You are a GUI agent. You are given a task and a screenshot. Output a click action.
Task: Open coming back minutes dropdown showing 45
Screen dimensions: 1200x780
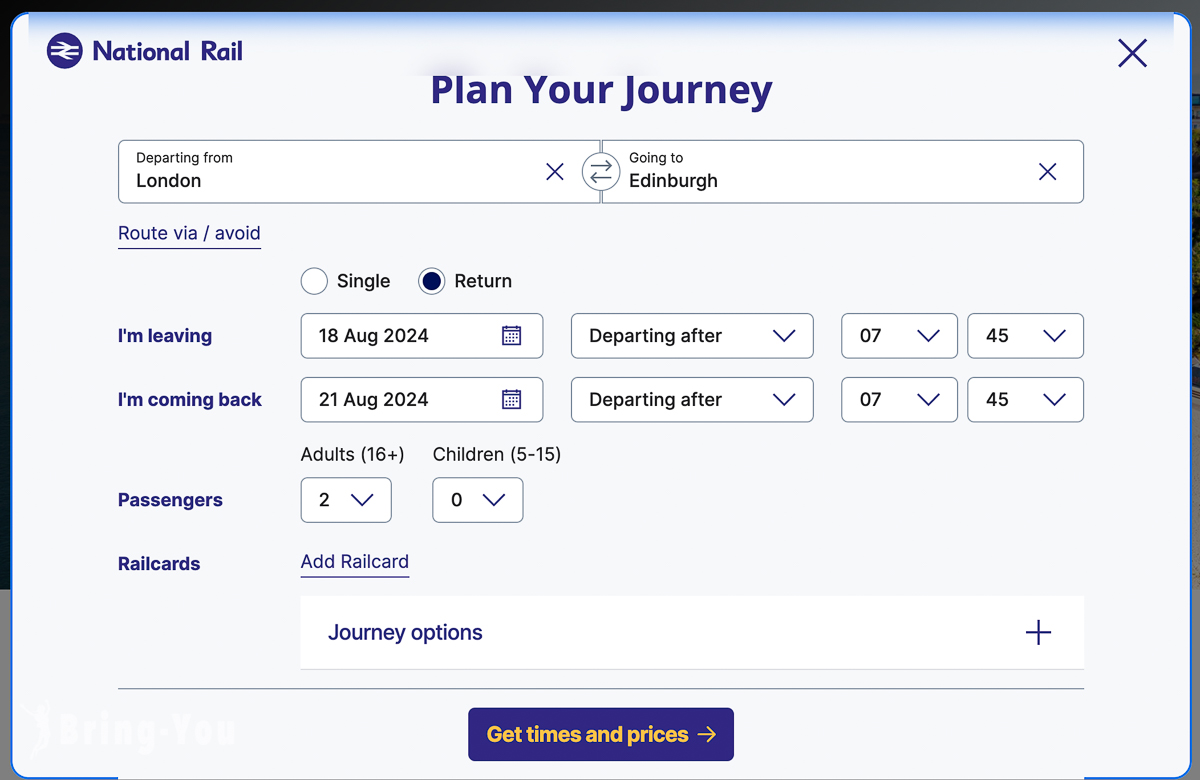1025,400
